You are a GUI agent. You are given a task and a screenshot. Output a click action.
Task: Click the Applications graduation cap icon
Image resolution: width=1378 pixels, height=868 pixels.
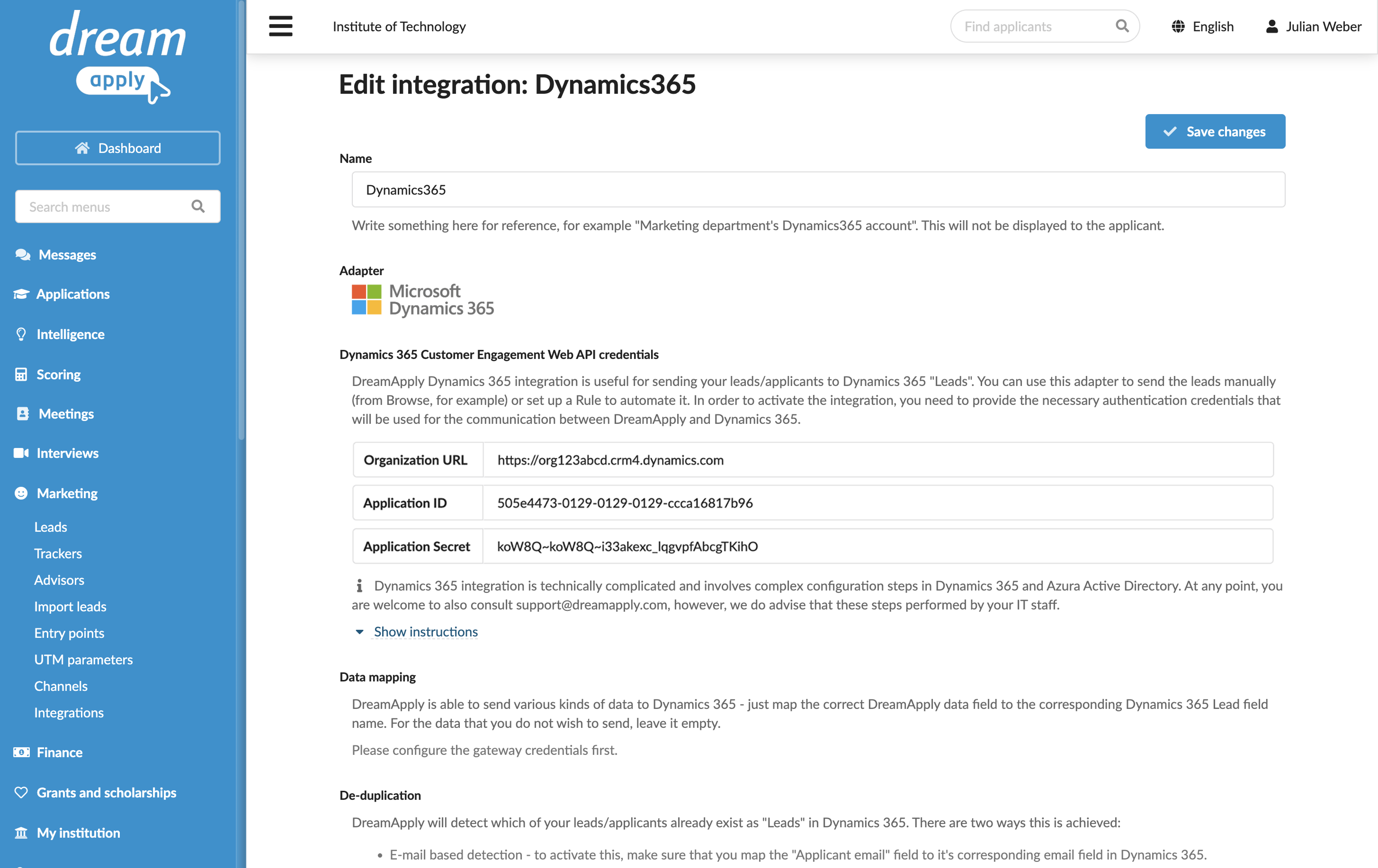pos(21,294)
